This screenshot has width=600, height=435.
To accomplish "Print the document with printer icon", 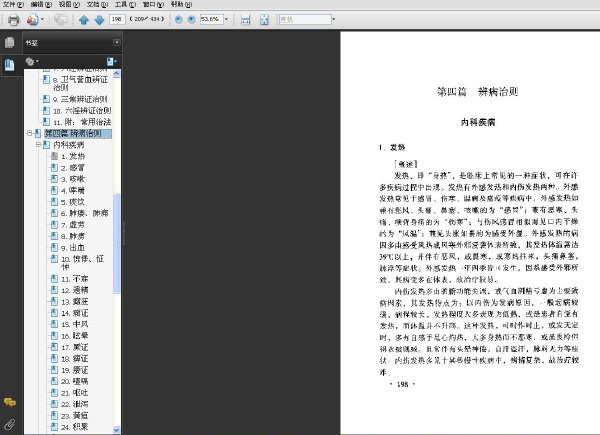I will tap(13, 20).
